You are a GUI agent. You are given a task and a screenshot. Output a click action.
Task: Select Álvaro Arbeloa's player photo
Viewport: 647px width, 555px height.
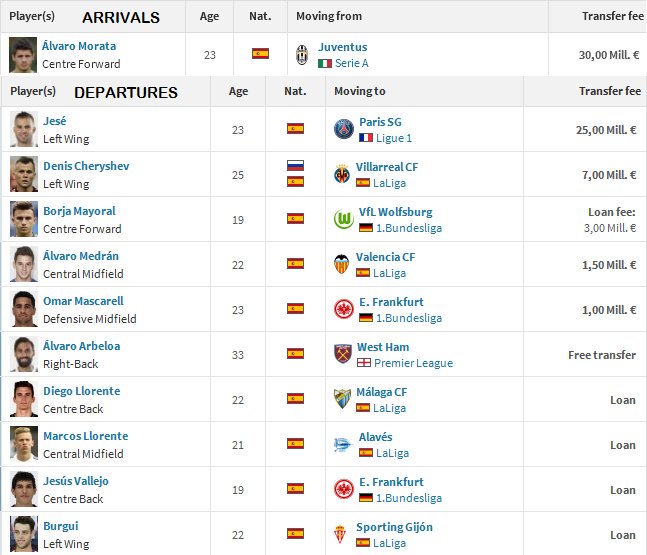[x=24, y=354]
